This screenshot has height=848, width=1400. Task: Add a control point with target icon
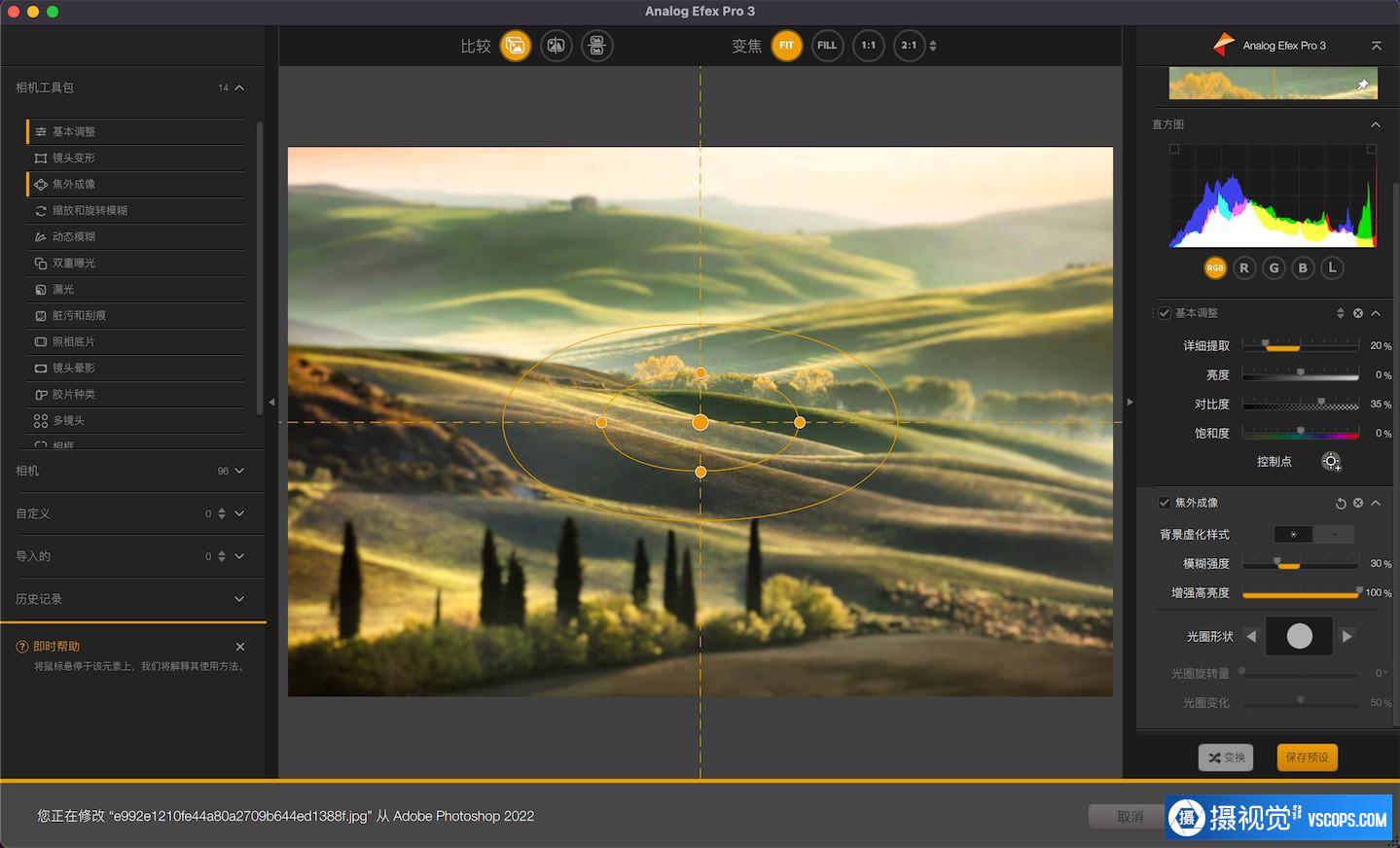(1330, 462)
